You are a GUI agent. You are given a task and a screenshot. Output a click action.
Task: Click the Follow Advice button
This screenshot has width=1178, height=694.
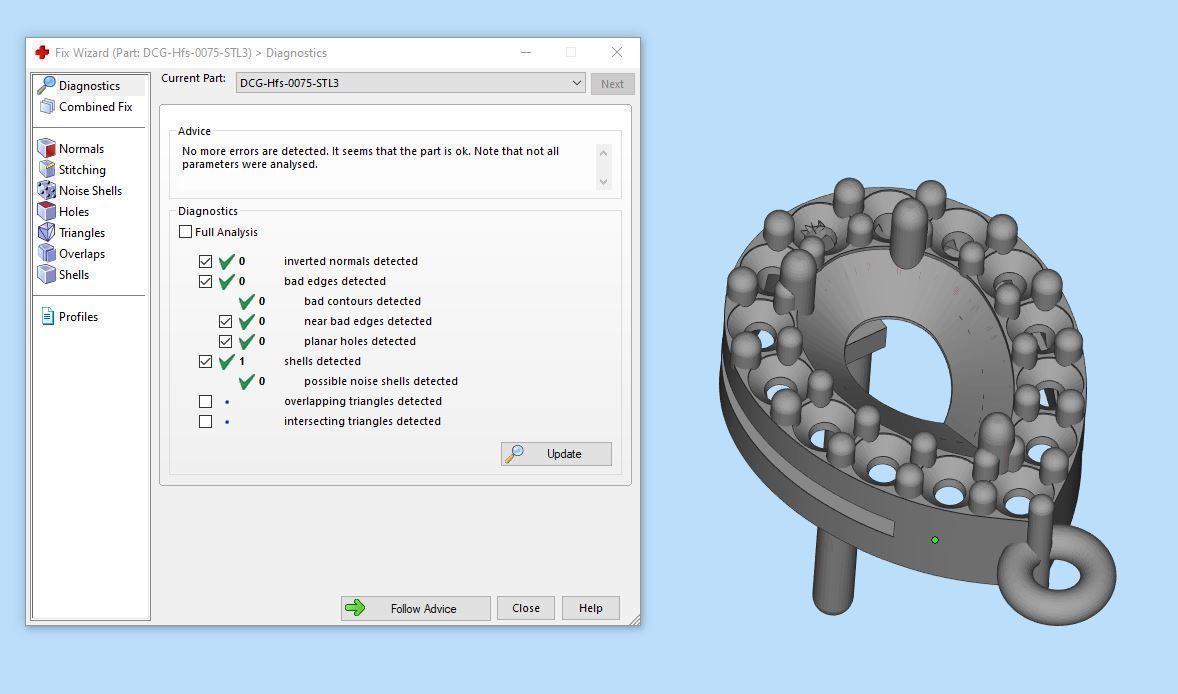pyautogui.click(x=415, y=608)
